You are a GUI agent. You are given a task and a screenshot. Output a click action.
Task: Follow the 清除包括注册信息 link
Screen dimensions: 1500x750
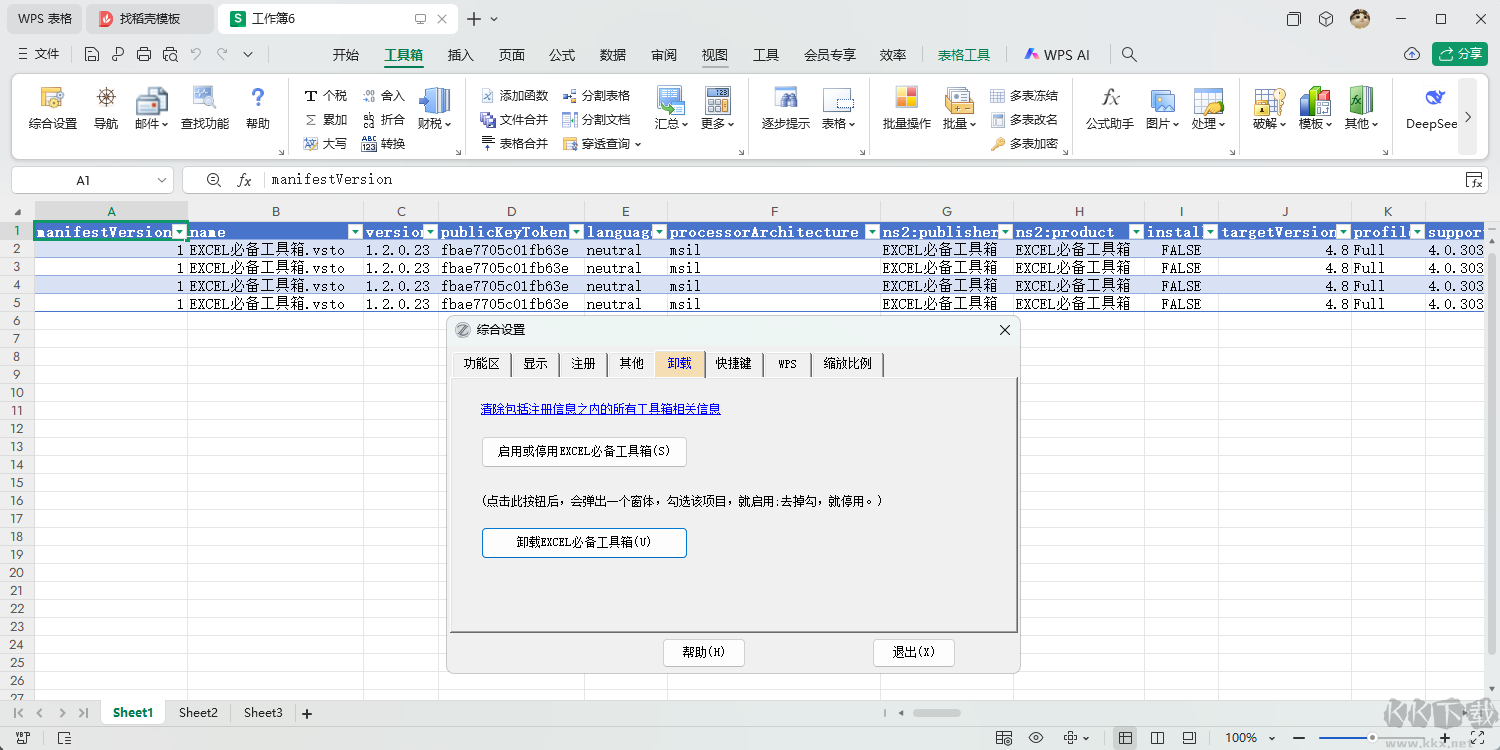601,409
